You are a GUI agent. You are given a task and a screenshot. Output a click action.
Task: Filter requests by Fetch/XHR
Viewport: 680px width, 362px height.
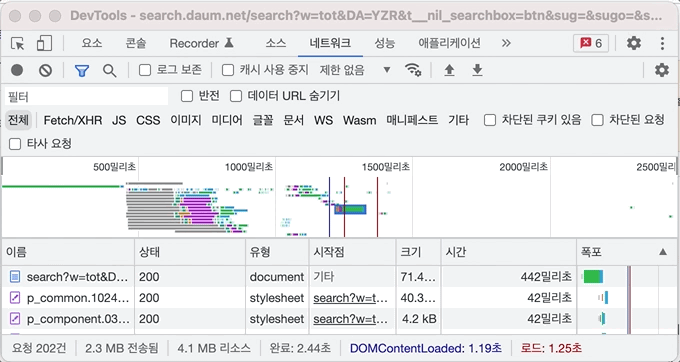(73, 120)
